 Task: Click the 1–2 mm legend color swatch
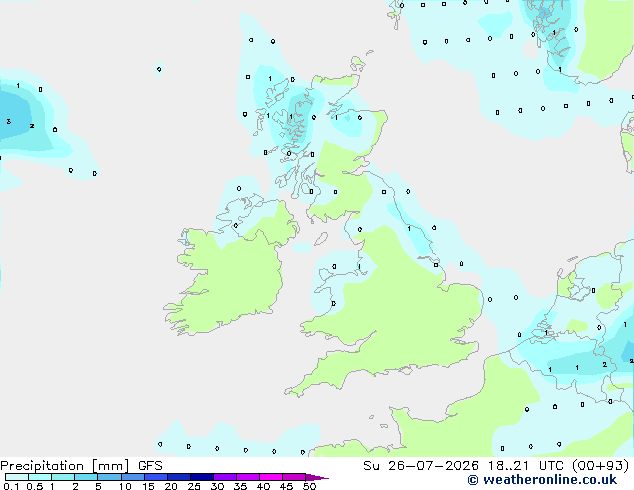pyautogui.click(x=63, y=477)
